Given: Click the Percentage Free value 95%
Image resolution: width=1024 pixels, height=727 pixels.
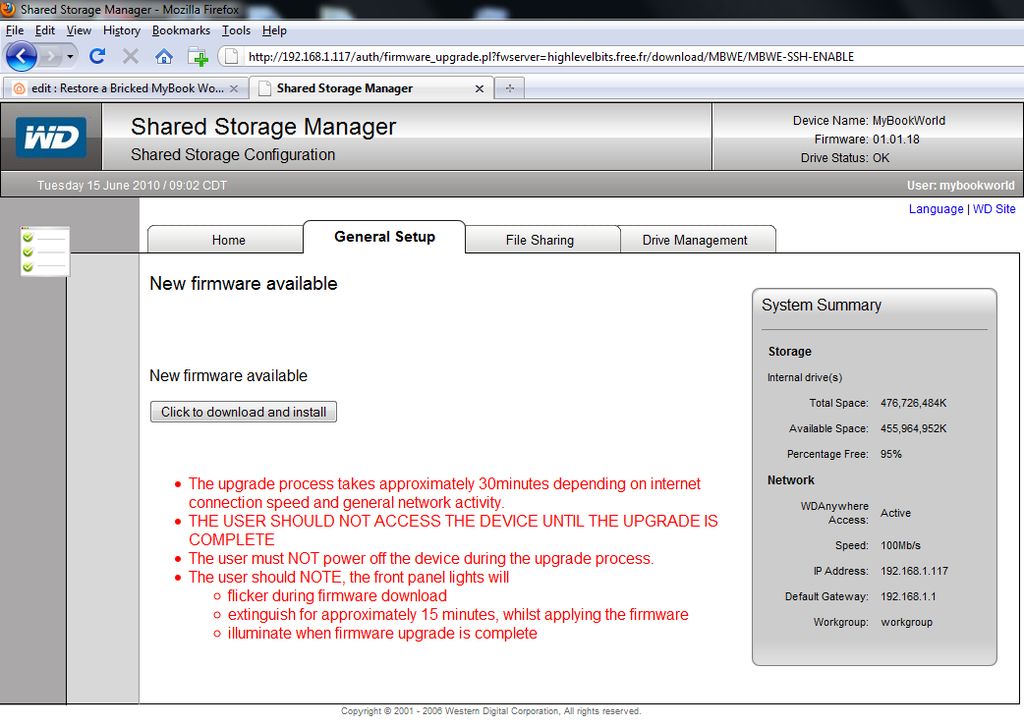Looking at the screenshot, I should [x=891, y=454].
